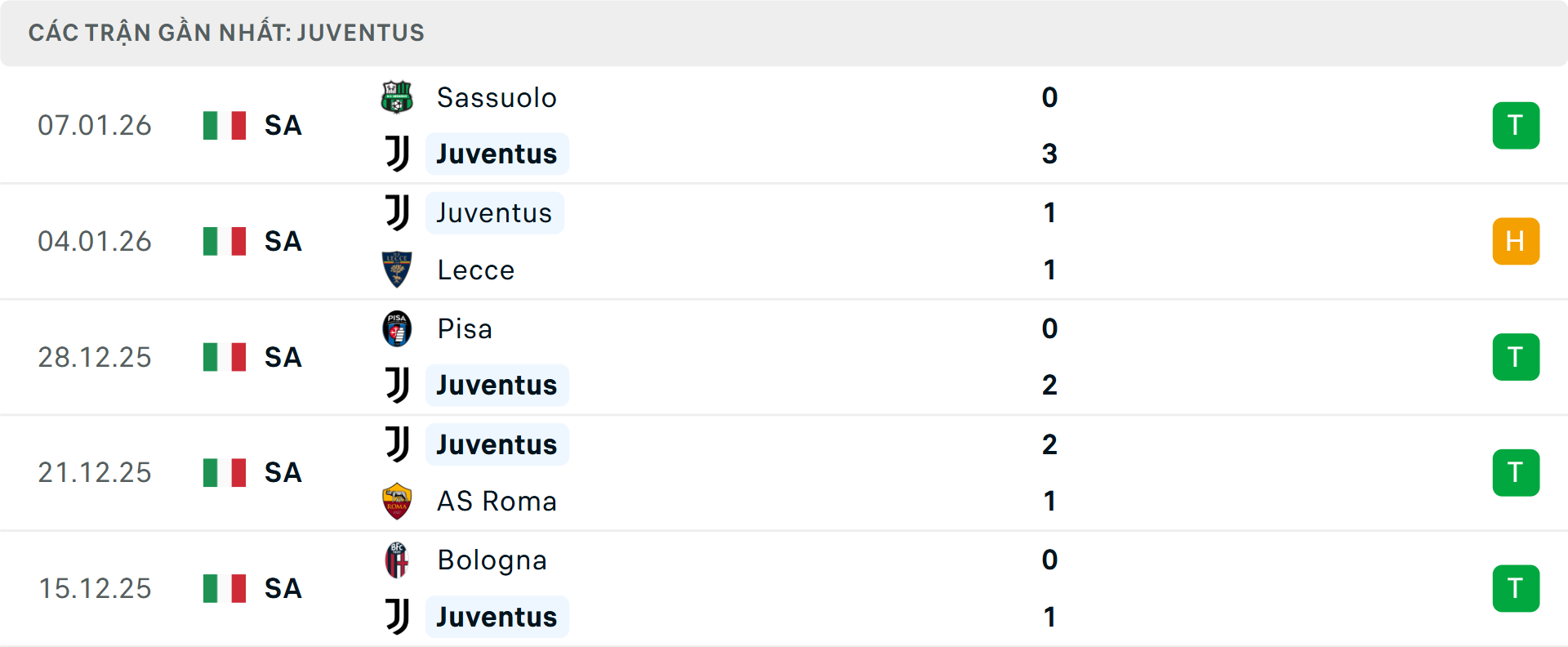Image resolution: width=1568 pixels, height=647 pixels.
Task: Open the Pisa club crest
Action: 397,328
